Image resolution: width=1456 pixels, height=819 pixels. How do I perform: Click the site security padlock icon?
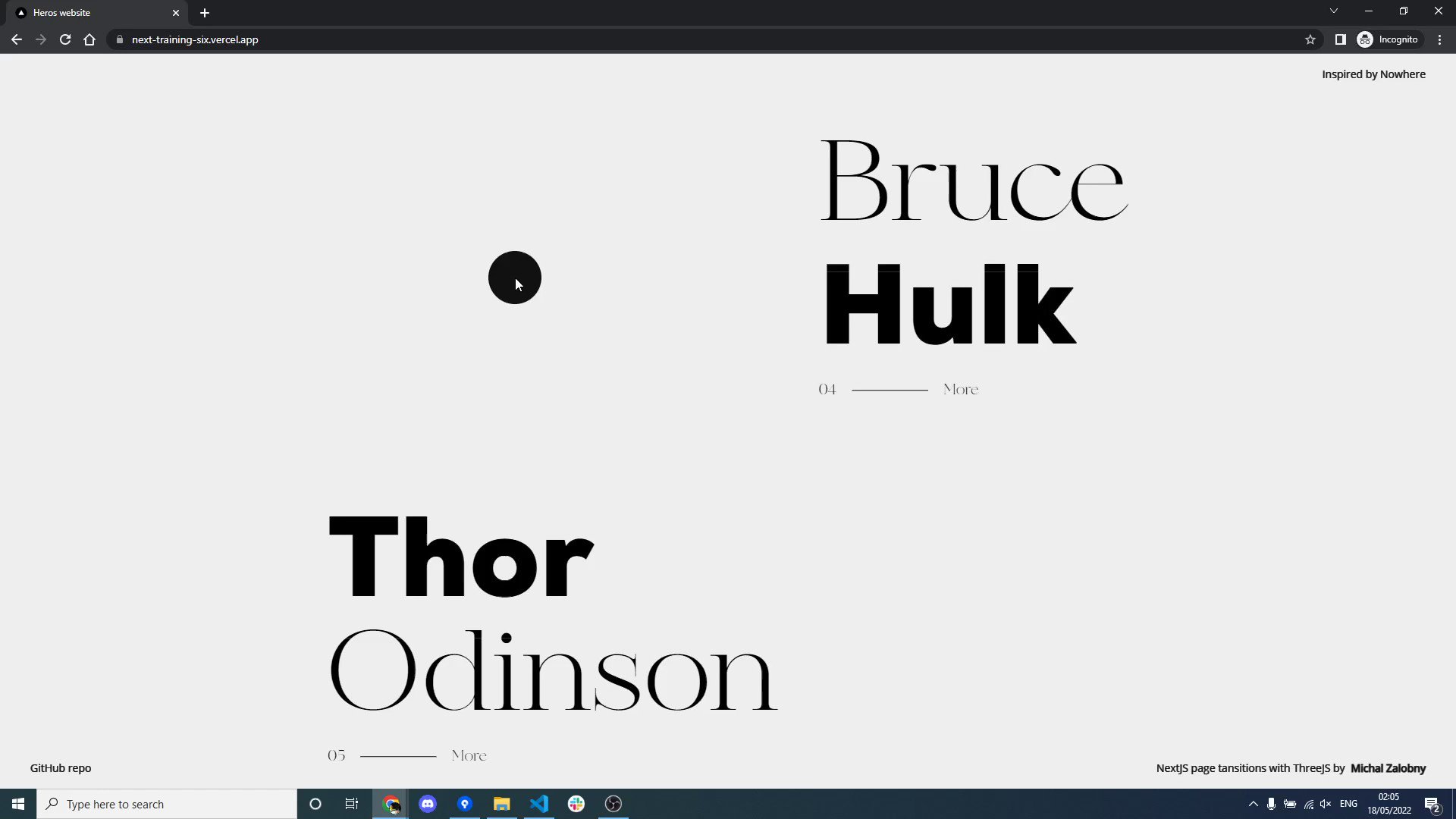(x=119, y=39)
